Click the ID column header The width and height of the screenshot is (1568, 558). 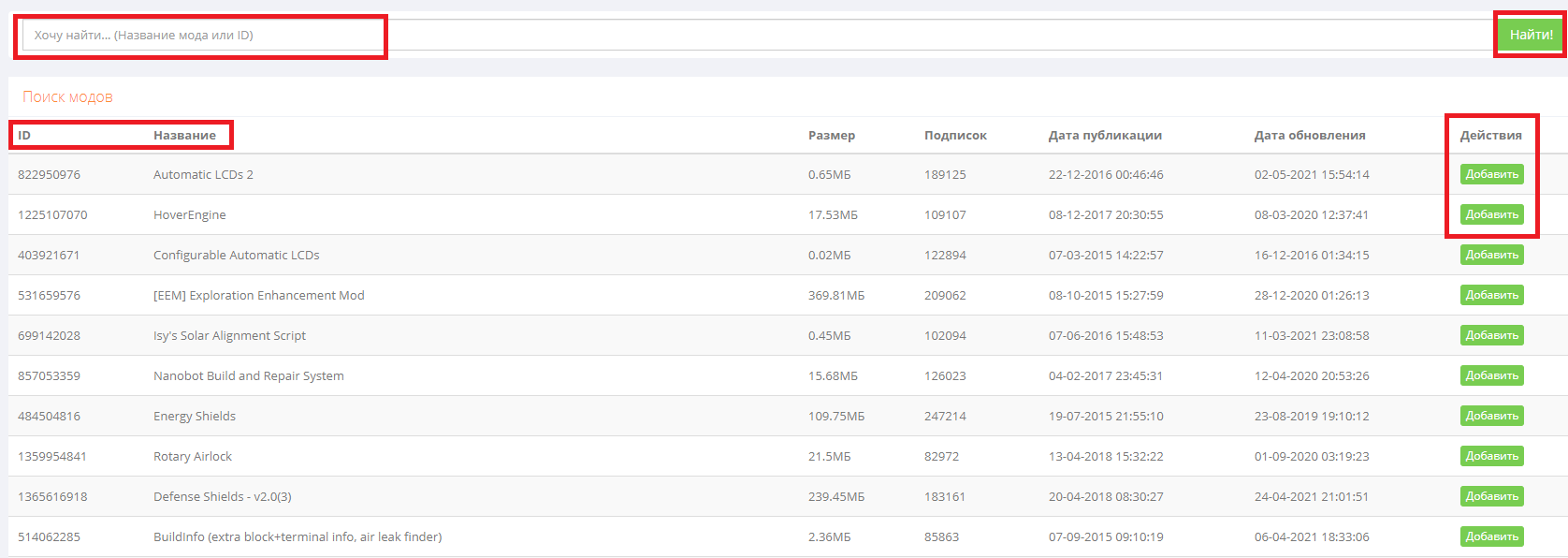pyautogui.click(x=24, y=135)
